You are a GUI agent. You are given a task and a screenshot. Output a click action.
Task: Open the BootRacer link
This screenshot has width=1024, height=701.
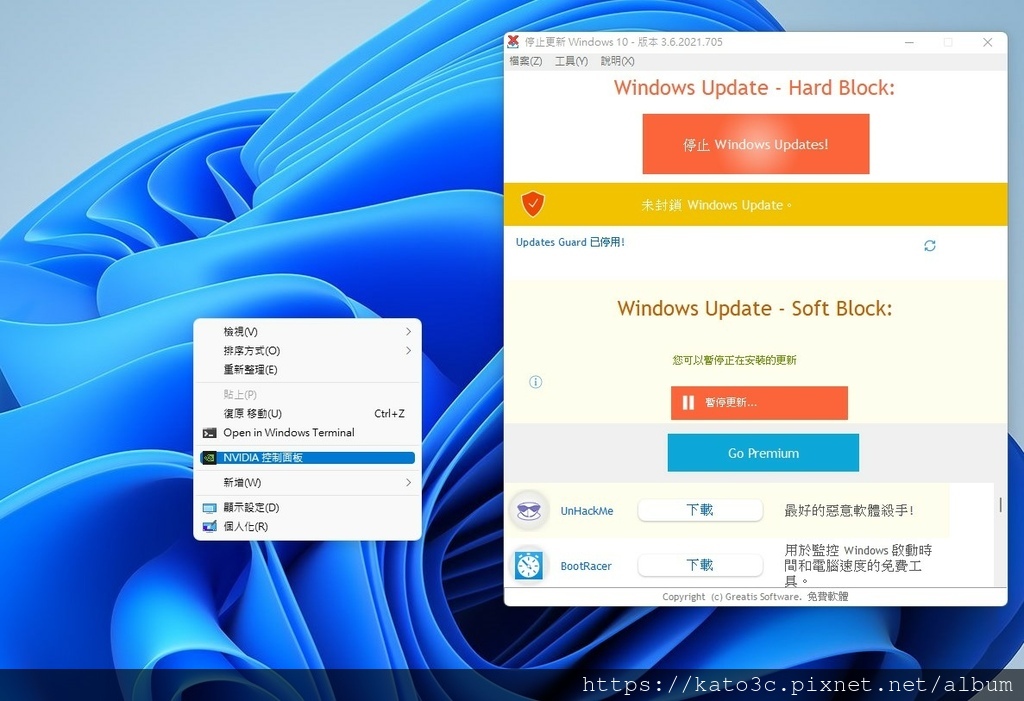(x=586, y=566)
